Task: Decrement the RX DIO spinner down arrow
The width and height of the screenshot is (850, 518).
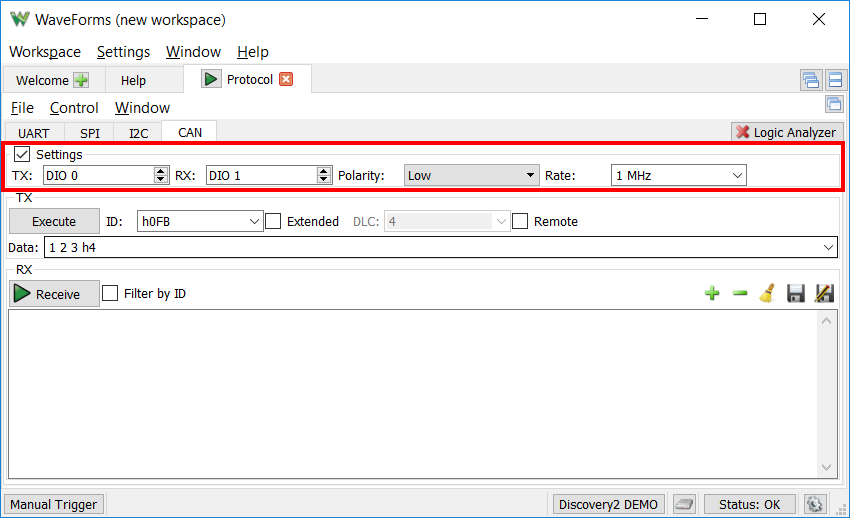Action: [324, 179]
